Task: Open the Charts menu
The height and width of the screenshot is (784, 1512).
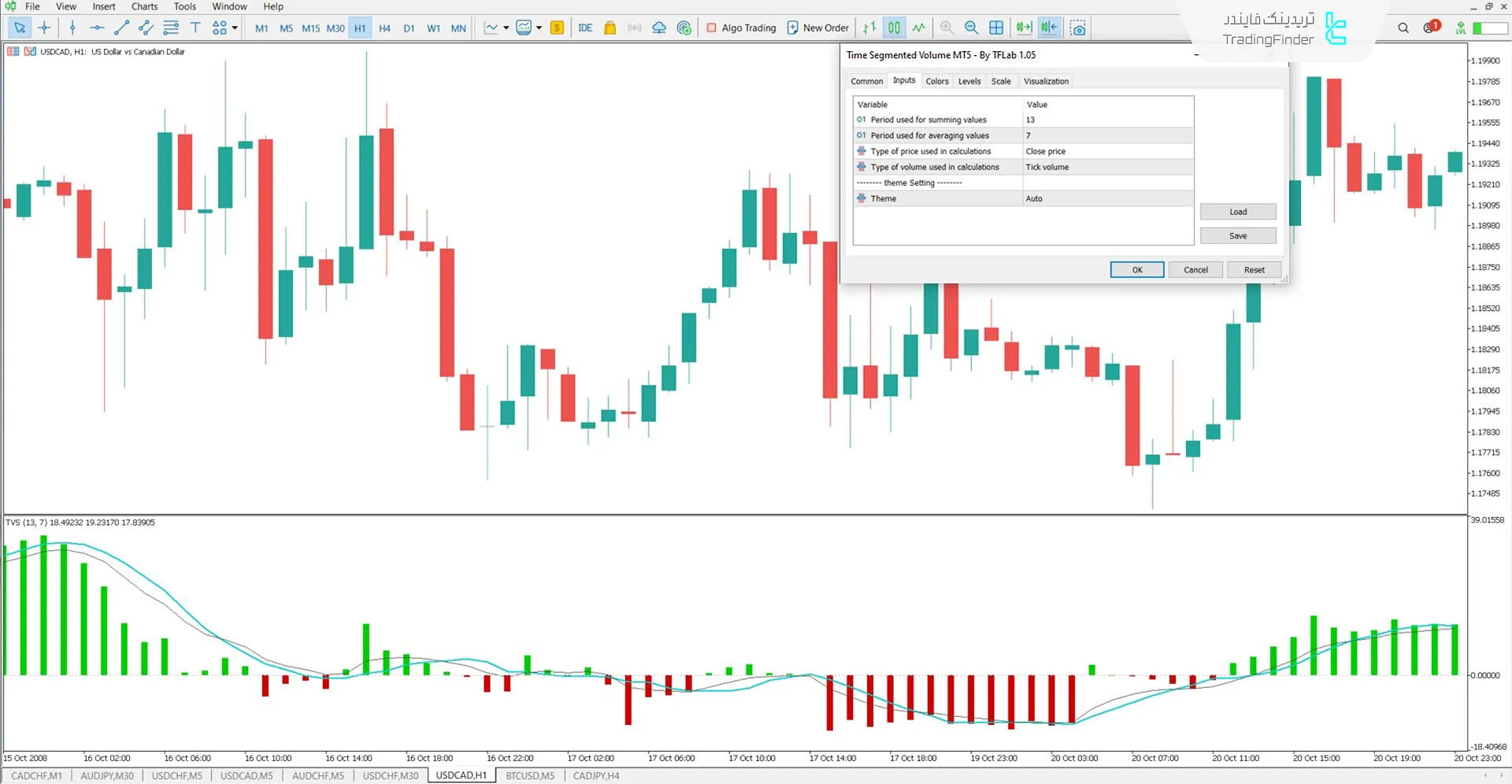Action: coord(144,6)
